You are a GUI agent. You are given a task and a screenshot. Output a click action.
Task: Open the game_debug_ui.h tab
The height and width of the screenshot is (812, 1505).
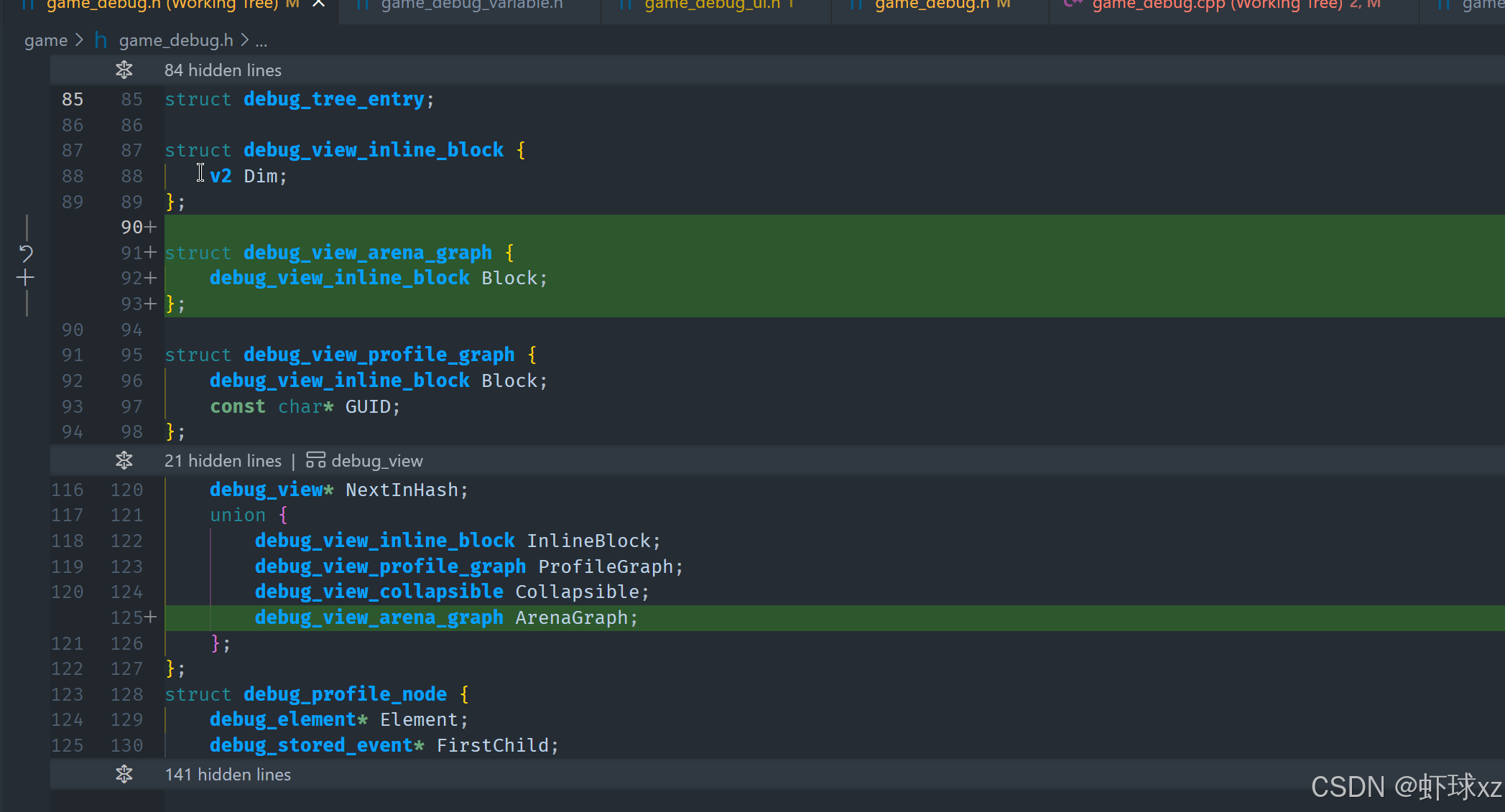pyautogui.click(x=711, y=5)
